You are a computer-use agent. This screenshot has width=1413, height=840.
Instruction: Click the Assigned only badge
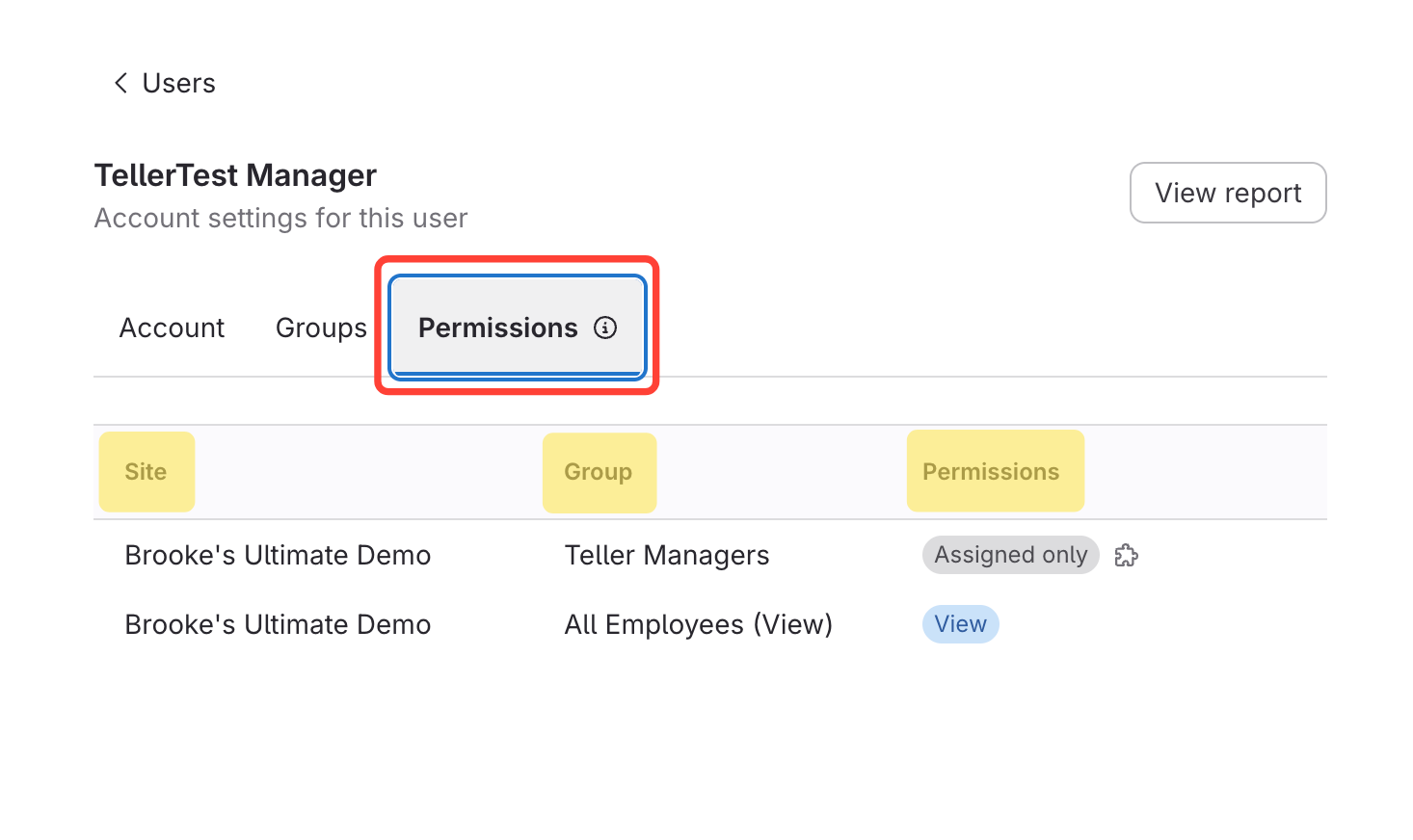pyautogui.click(x=1010, y=556)
